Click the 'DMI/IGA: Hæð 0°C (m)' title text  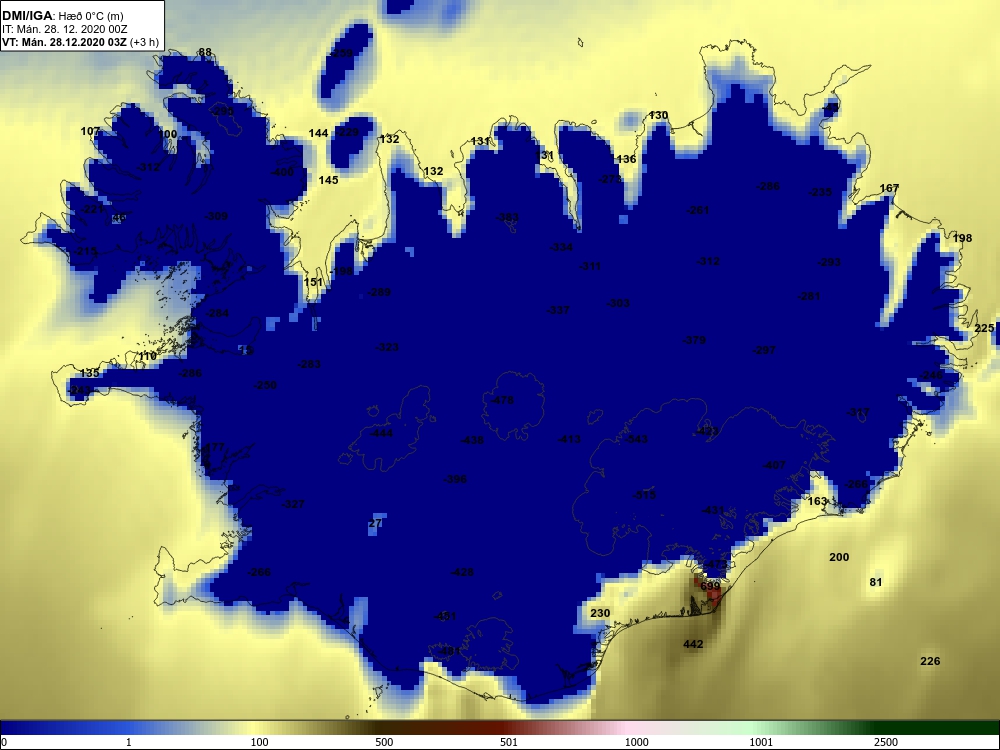coord(62,15)
